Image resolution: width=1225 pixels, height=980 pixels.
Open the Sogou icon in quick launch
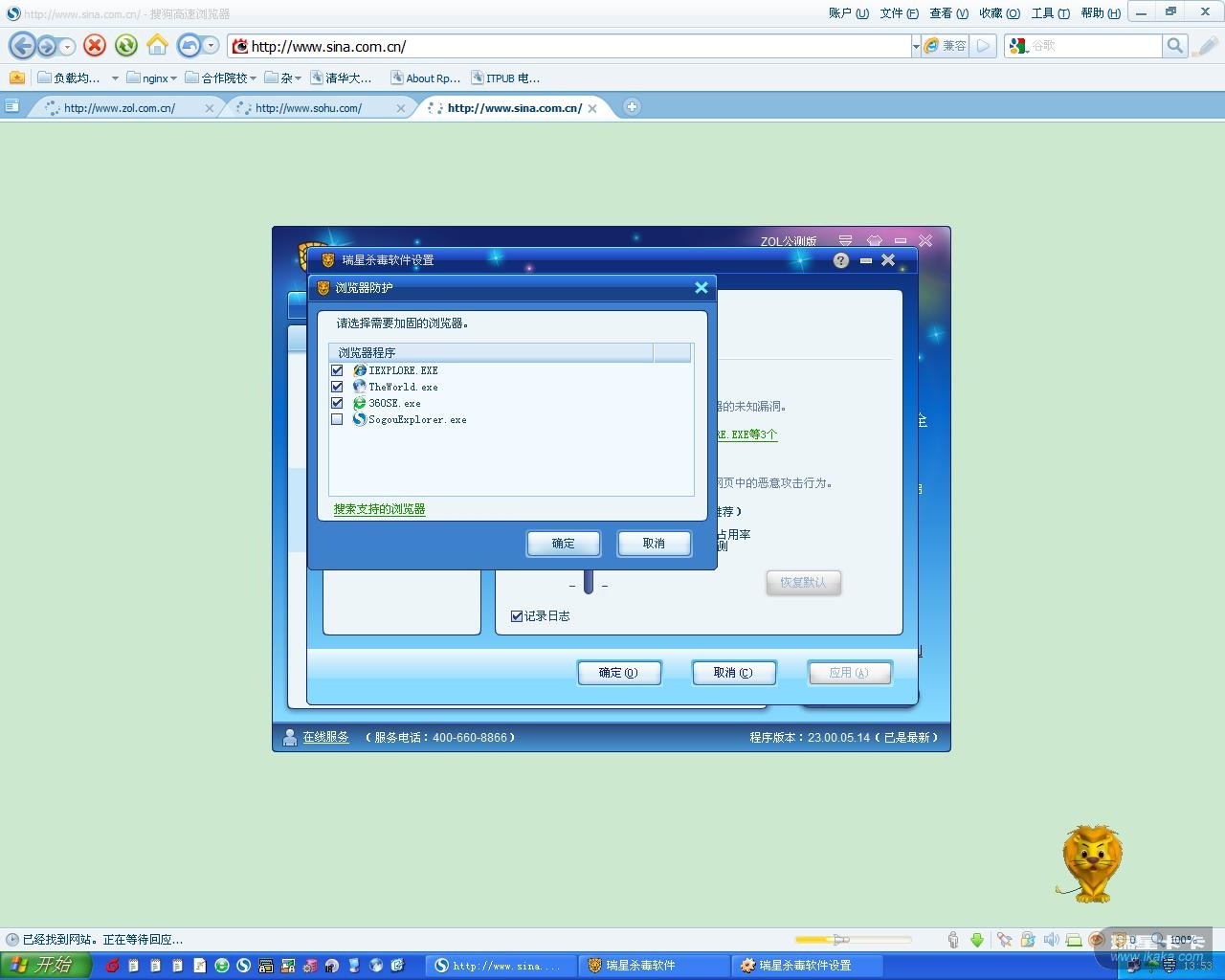click(x=244, y=966)
